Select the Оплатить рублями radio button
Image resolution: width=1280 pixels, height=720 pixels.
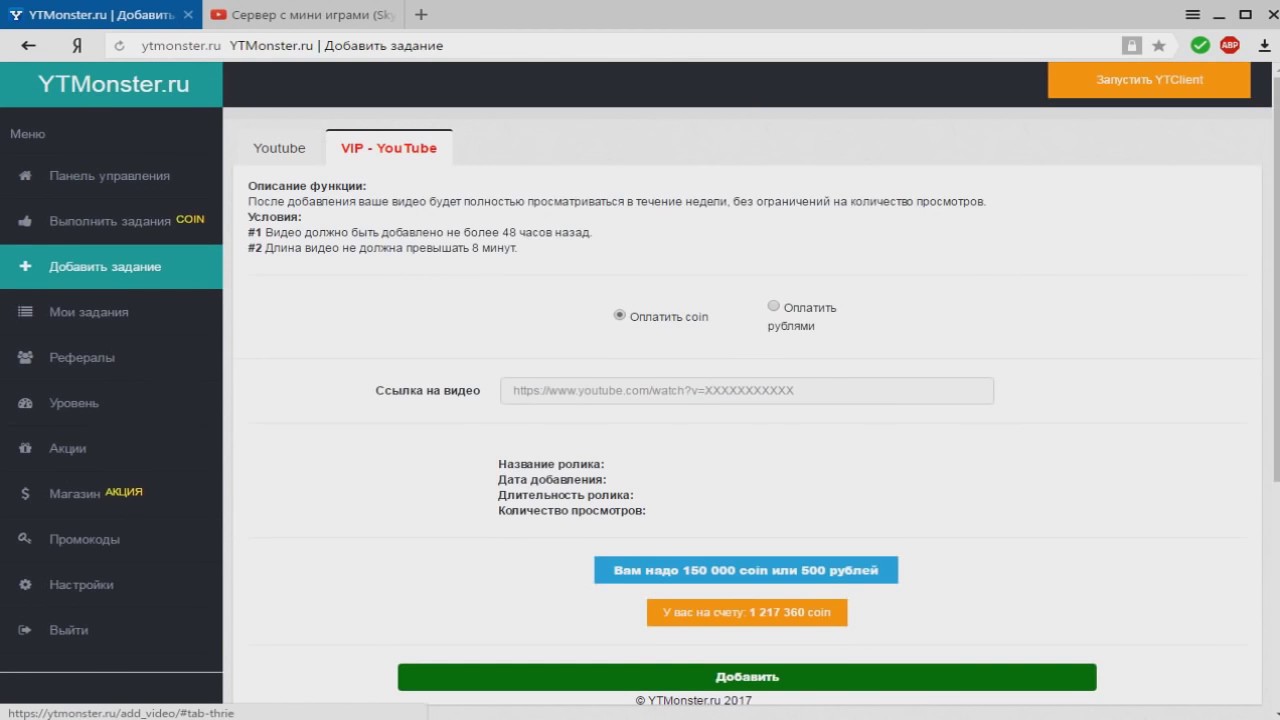[773, 306]
